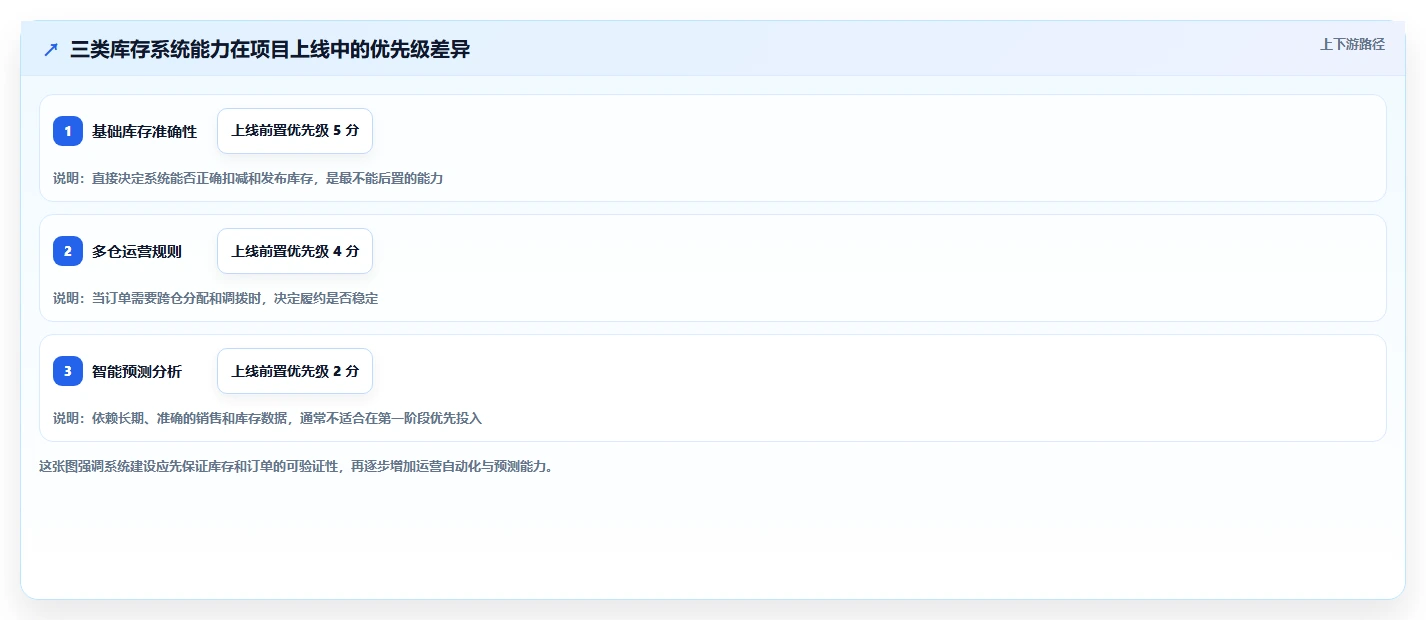Select the 基础库存准确性 heading

click(x=144, y=131)
